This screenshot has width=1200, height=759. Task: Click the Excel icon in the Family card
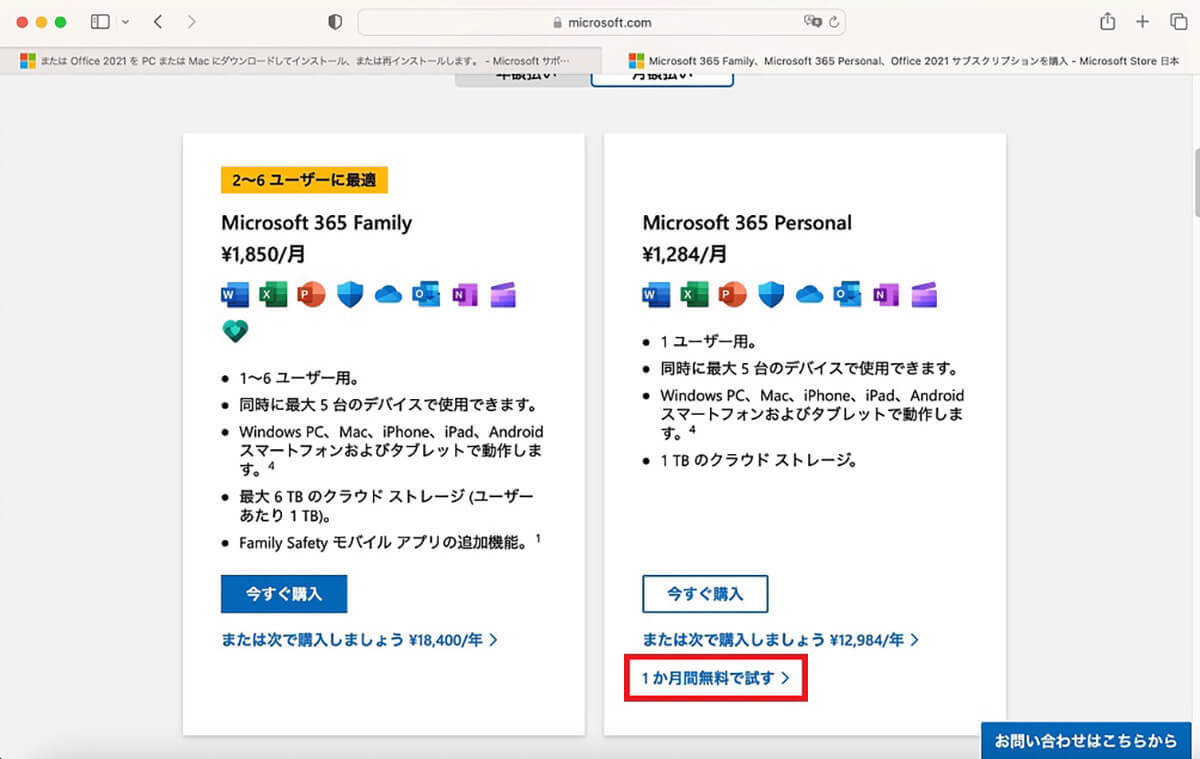click(x=273, y=294)
